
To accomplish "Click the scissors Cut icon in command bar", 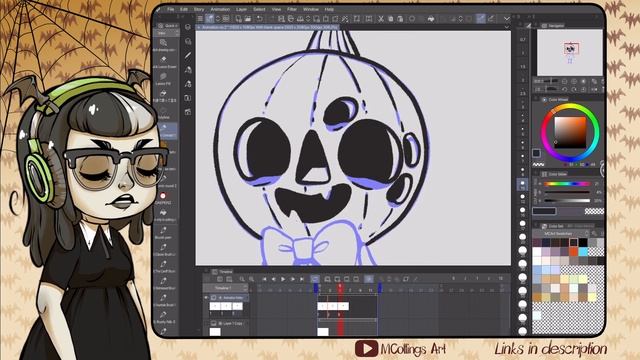I will coord(380,19).
